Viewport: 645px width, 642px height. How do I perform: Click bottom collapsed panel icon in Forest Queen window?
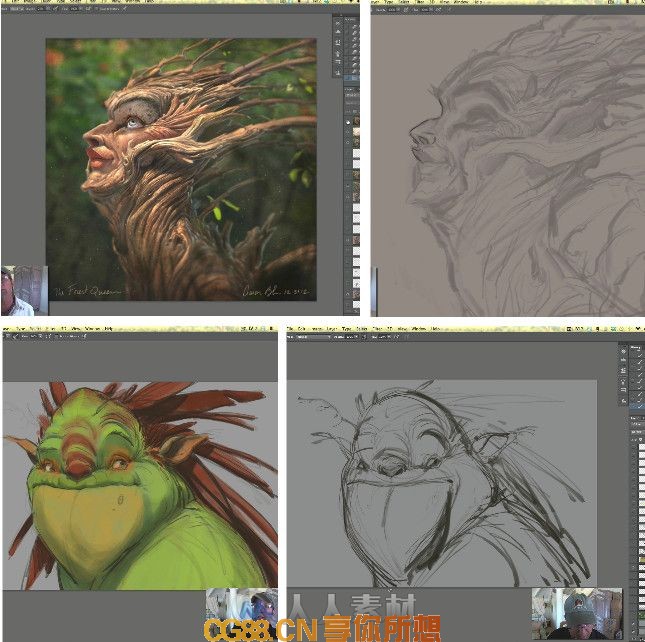338,73
